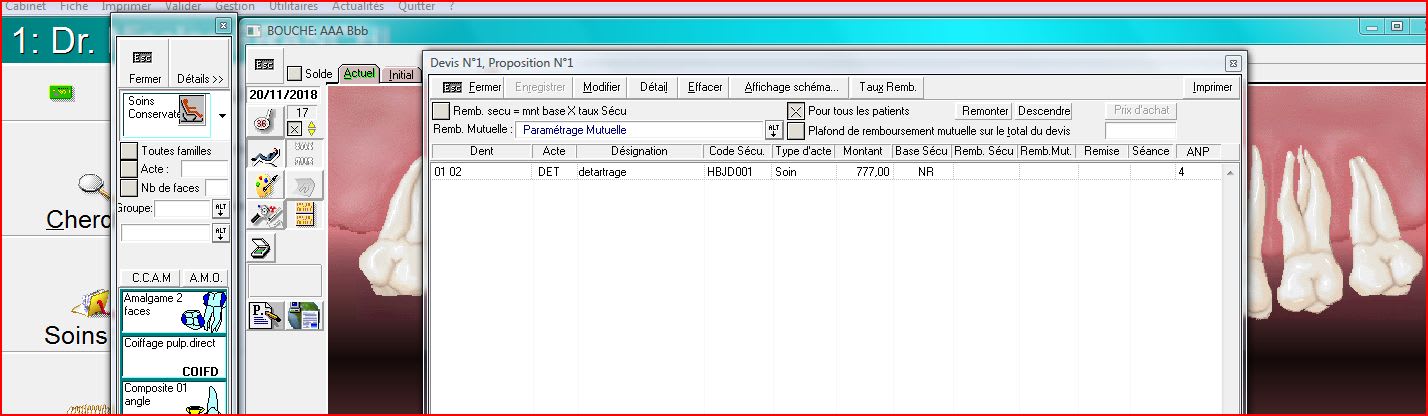Image resolution: width=1428 pixels, height=416 pixels.
Task: Uncheck Pour tous les patients
Action: tap(796, 111)
